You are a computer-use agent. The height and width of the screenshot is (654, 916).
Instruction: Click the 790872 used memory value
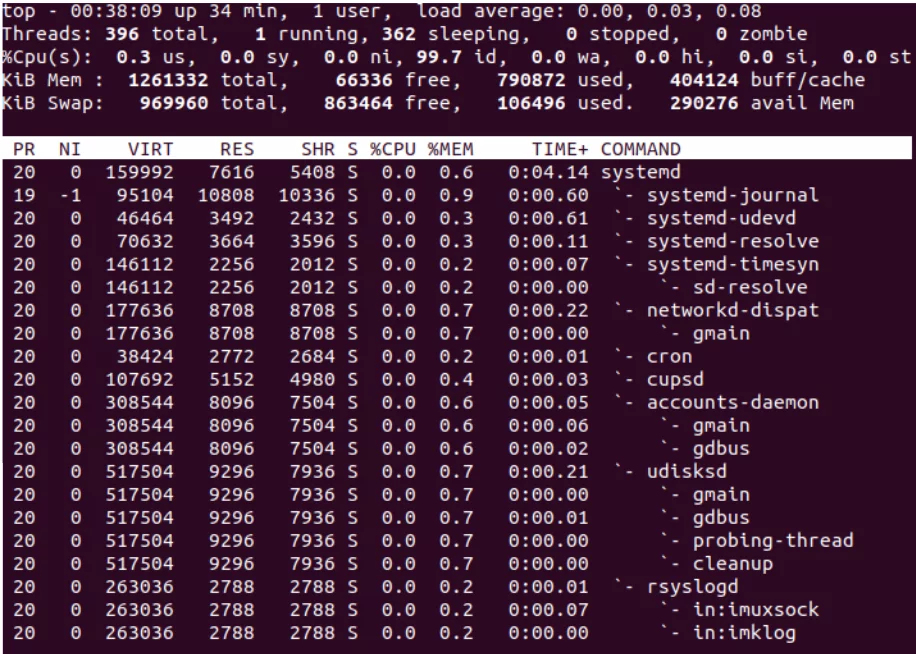(531, 80)
